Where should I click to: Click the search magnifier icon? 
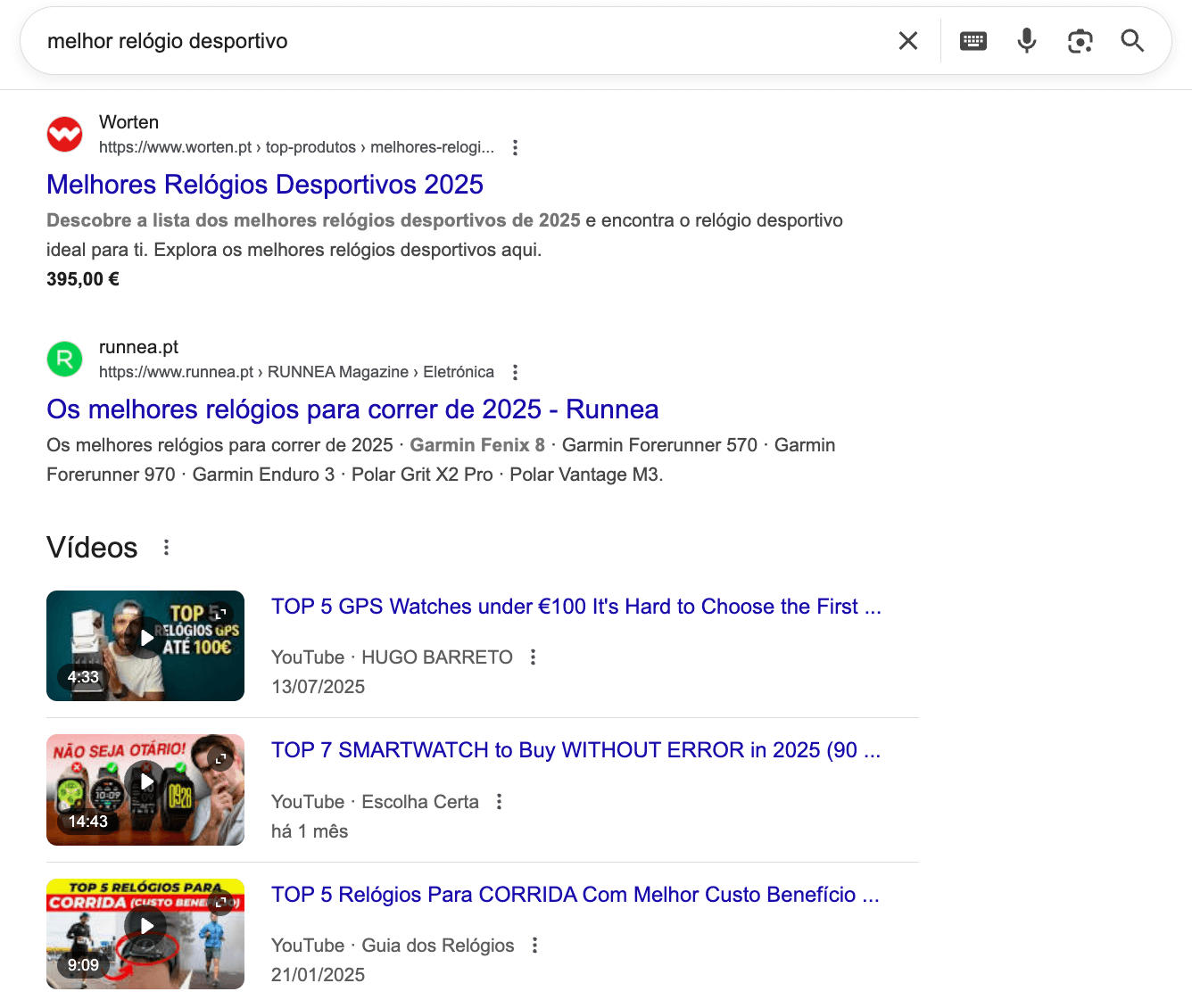[1131, 41]
